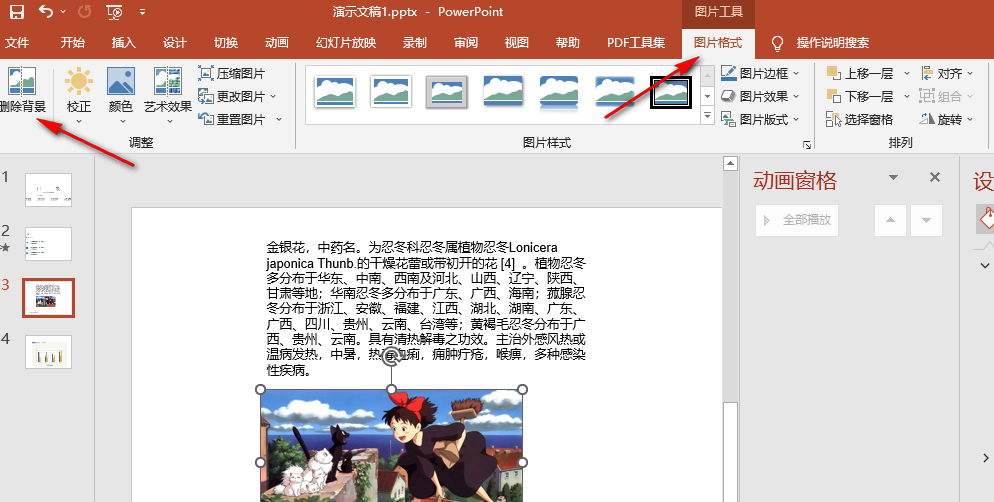Apply the thick black double frame style
Image resolution: width=994 pixels, height=502 pixels.
[671, 92]
